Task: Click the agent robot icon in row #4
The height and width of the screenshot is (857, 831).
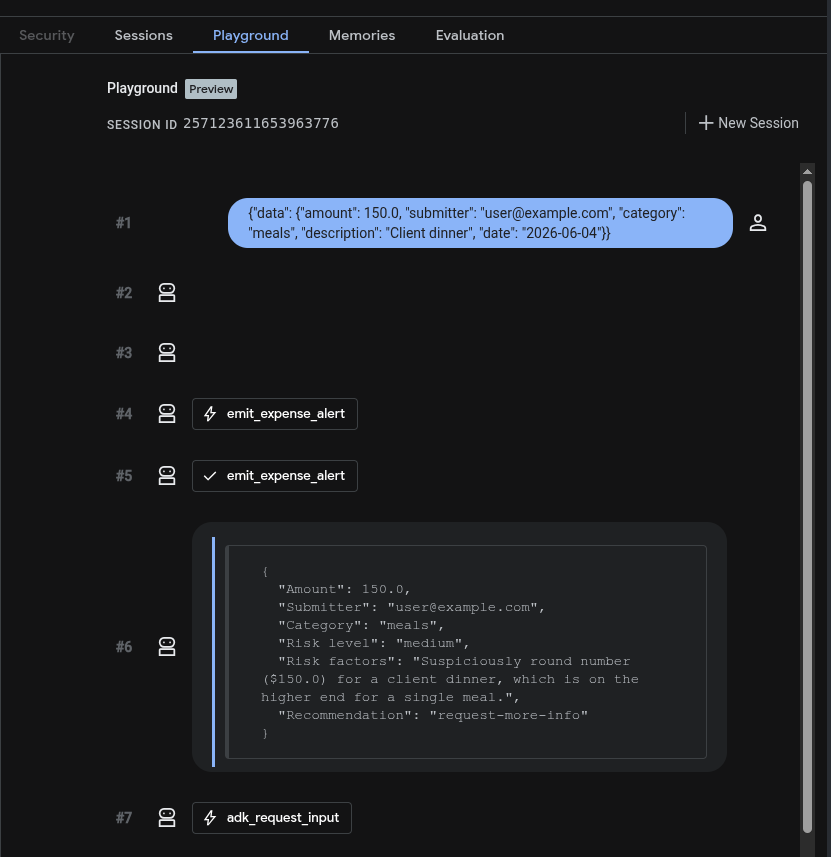Action: (167, 414)
